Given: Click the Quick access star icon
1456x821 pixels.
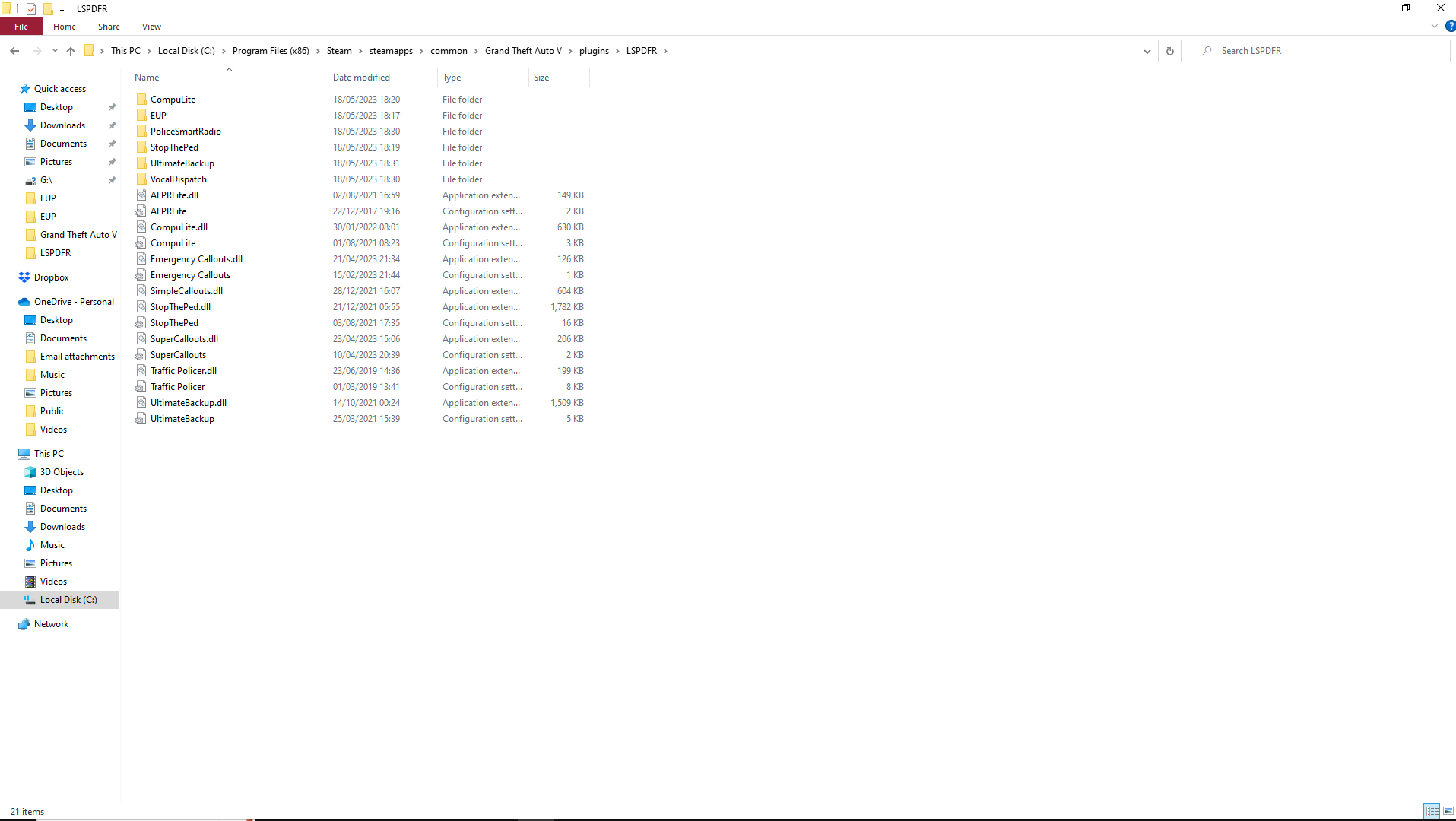Looking at the screenshot, I should coord(24,89).
